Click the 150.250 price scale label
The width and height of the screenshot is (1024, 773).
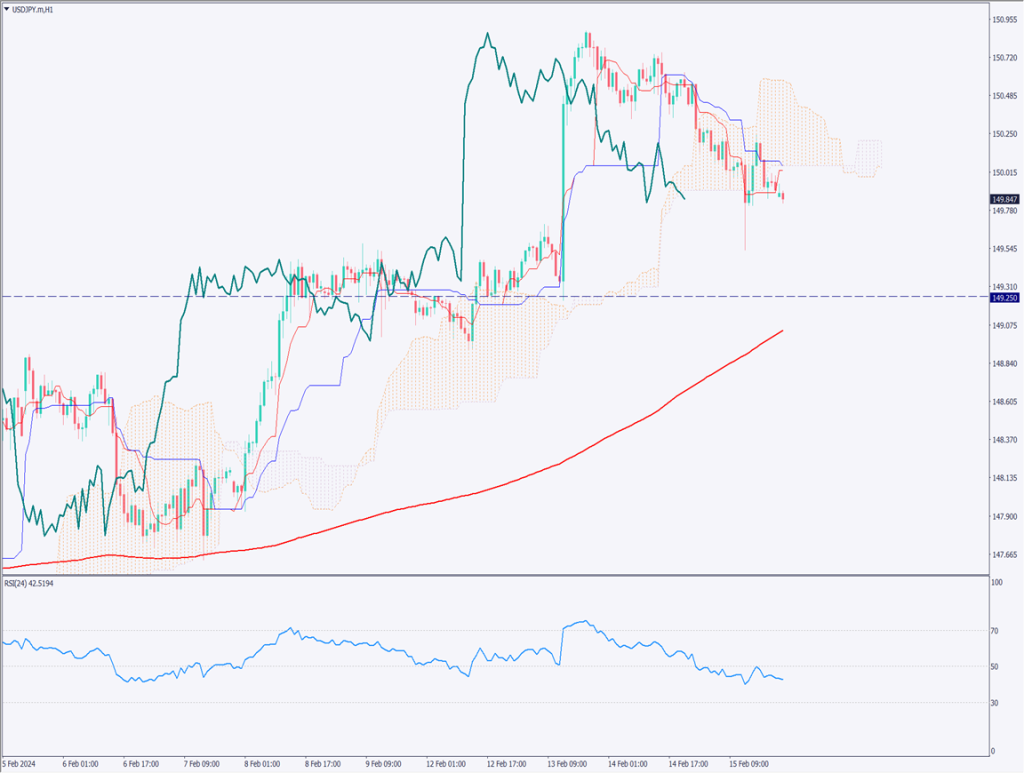click(1004, 134)
